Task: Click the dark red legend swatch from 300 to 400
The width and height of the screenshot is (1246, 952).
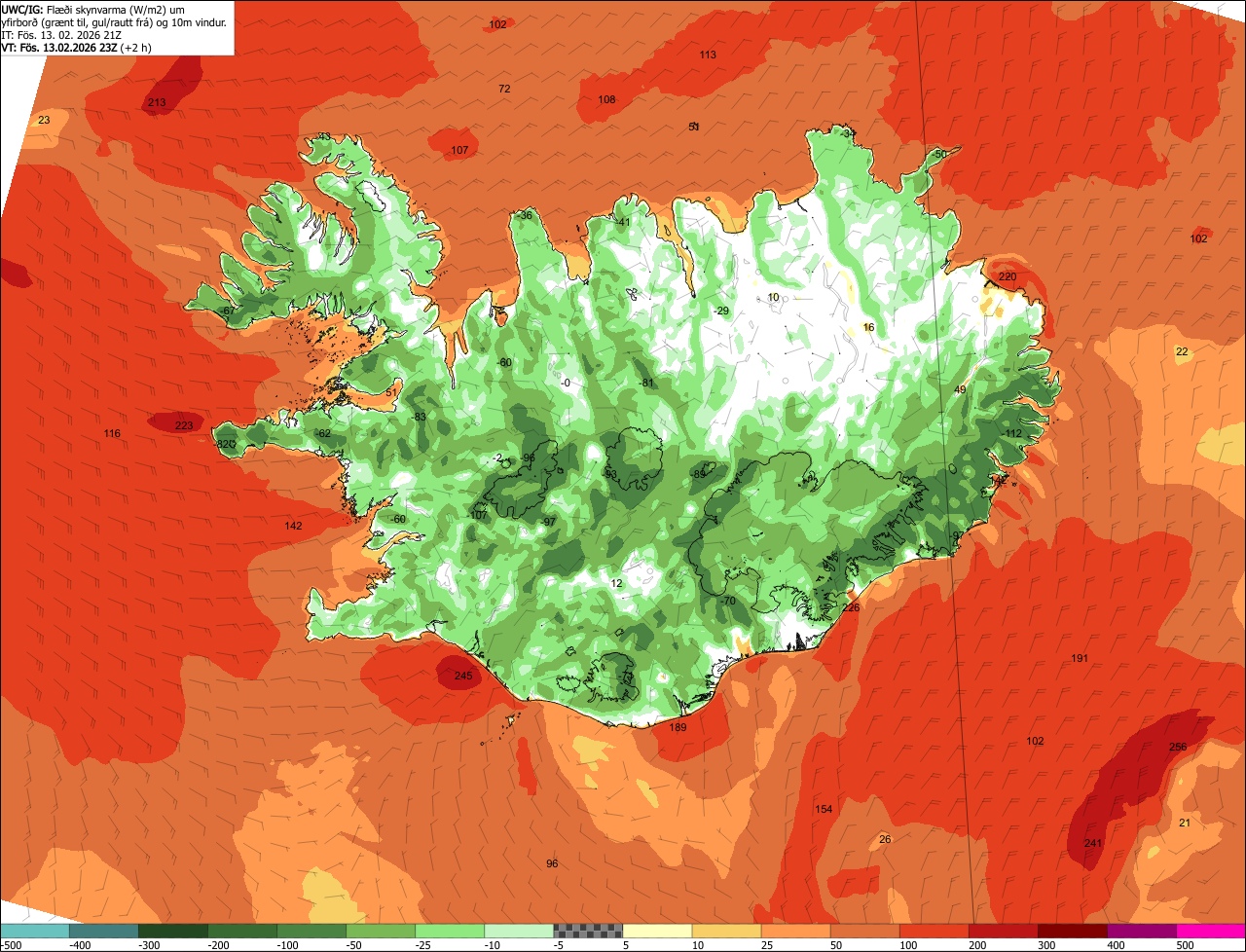Action: [1072, 931]
